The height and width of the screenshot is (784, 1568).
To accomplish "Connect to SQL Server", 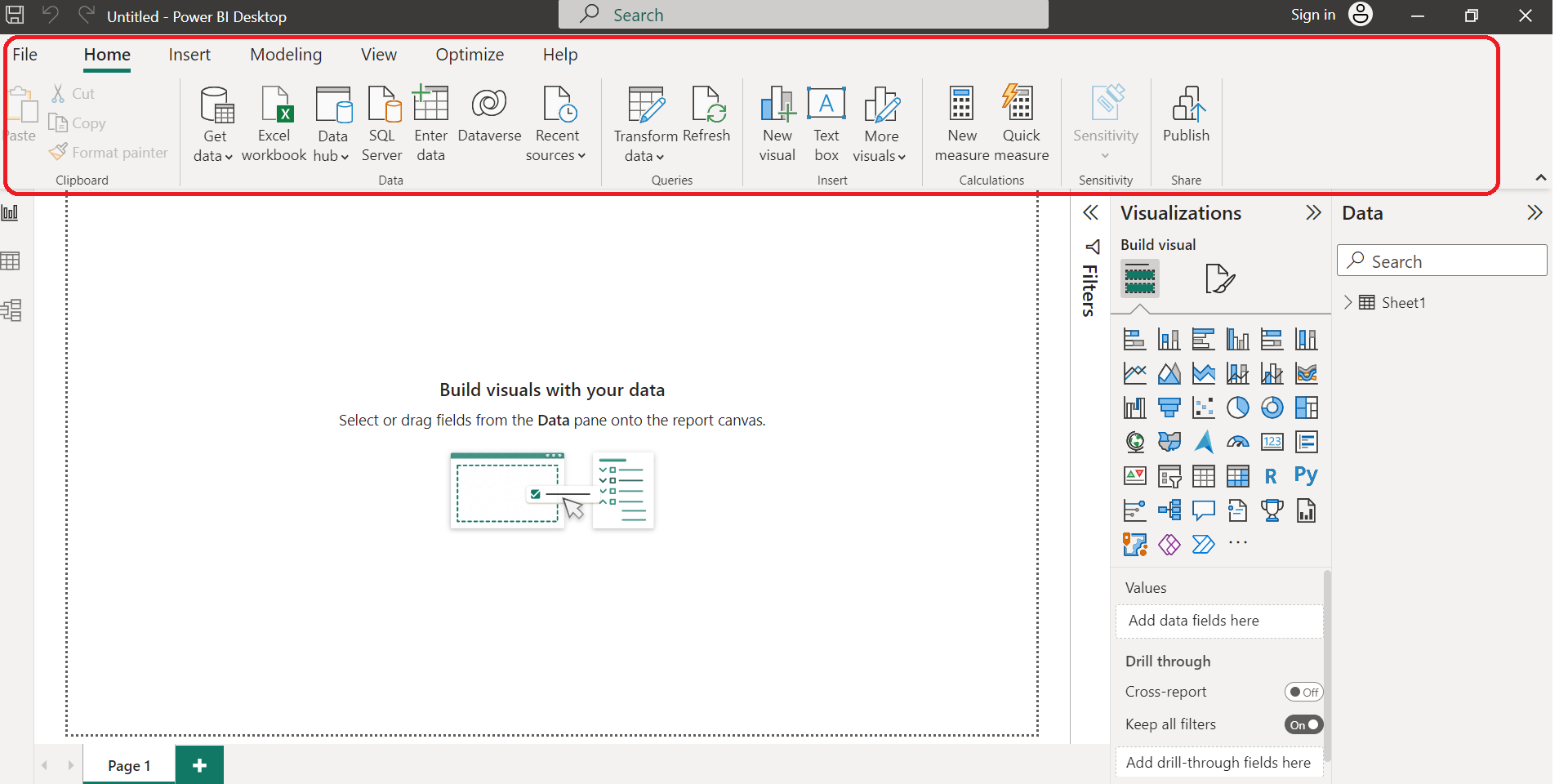I will [382, 125].
